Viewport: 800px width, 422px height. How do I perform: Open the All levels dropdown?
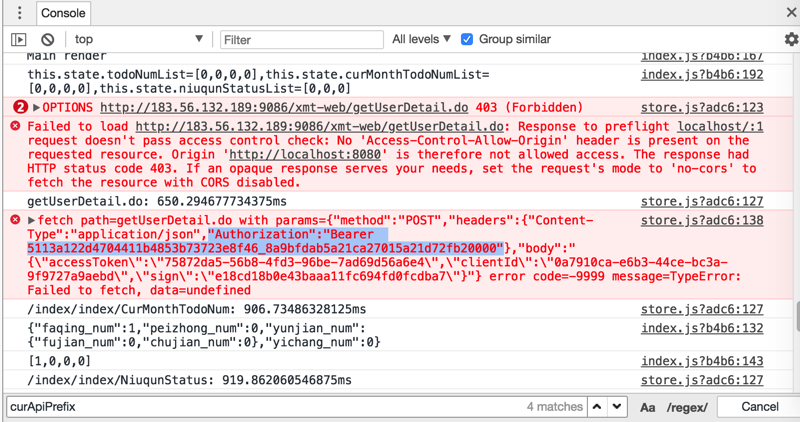(x=422, y=40)
